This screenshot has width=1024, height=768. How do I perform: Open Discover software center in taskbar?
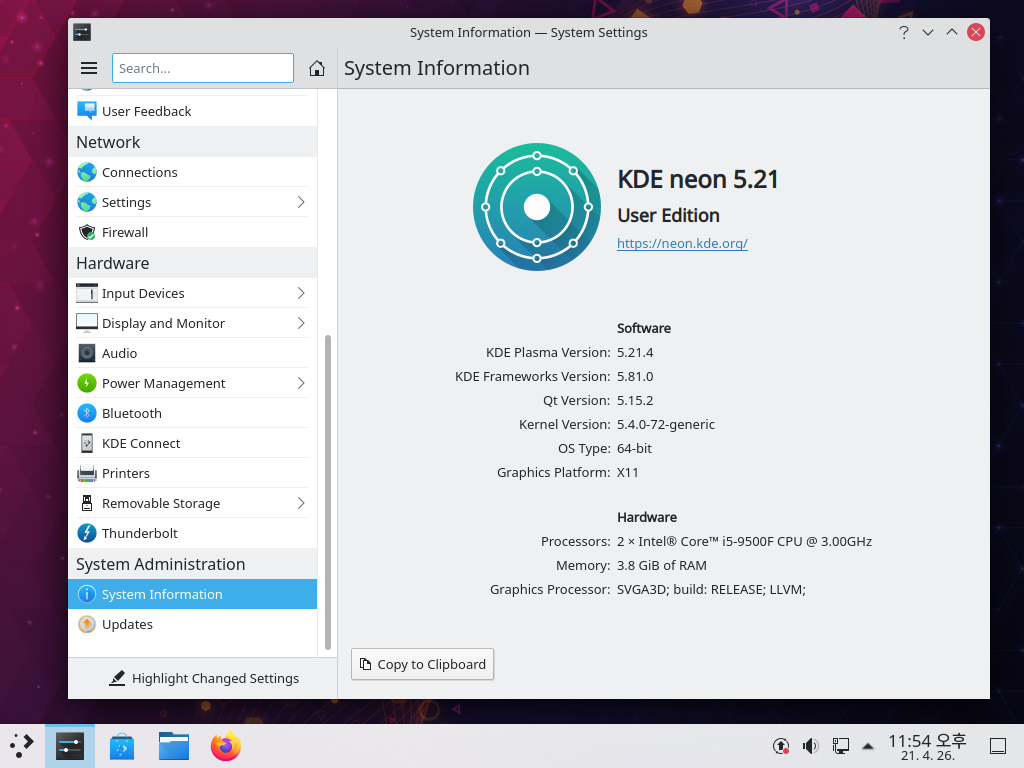coord(122,746)
